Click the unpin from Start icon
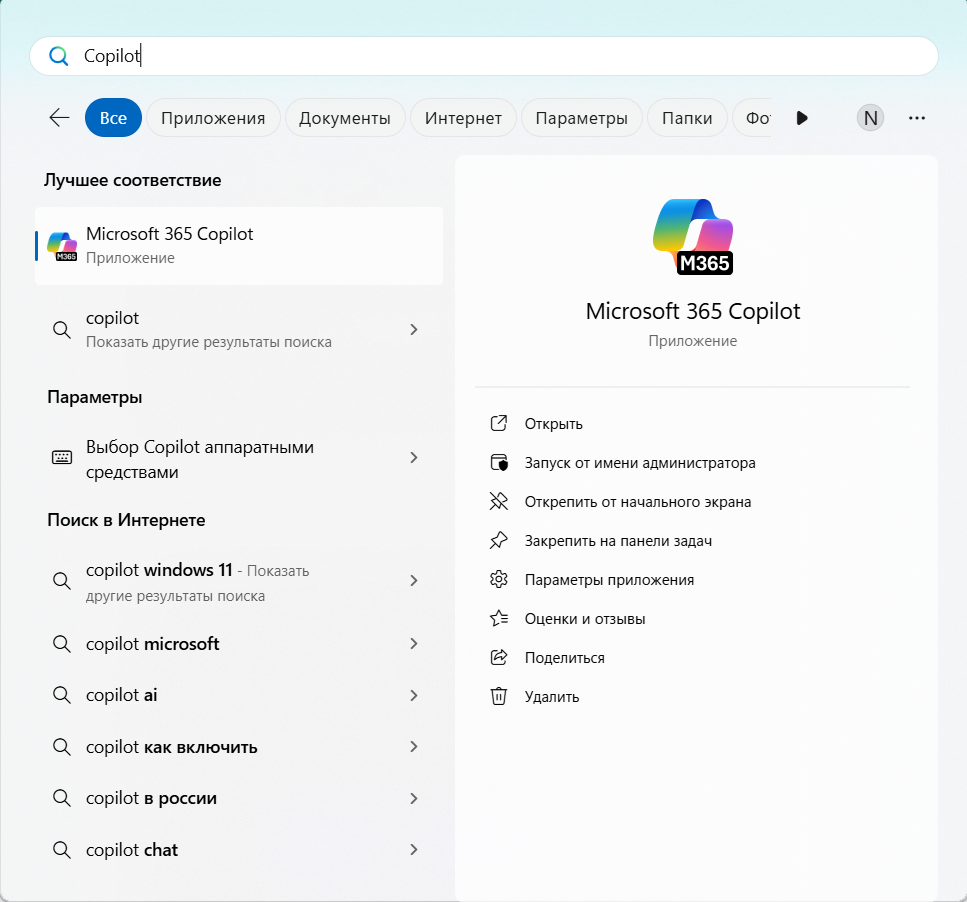This screenshot has width=967, height=902. tap(498, 501)
